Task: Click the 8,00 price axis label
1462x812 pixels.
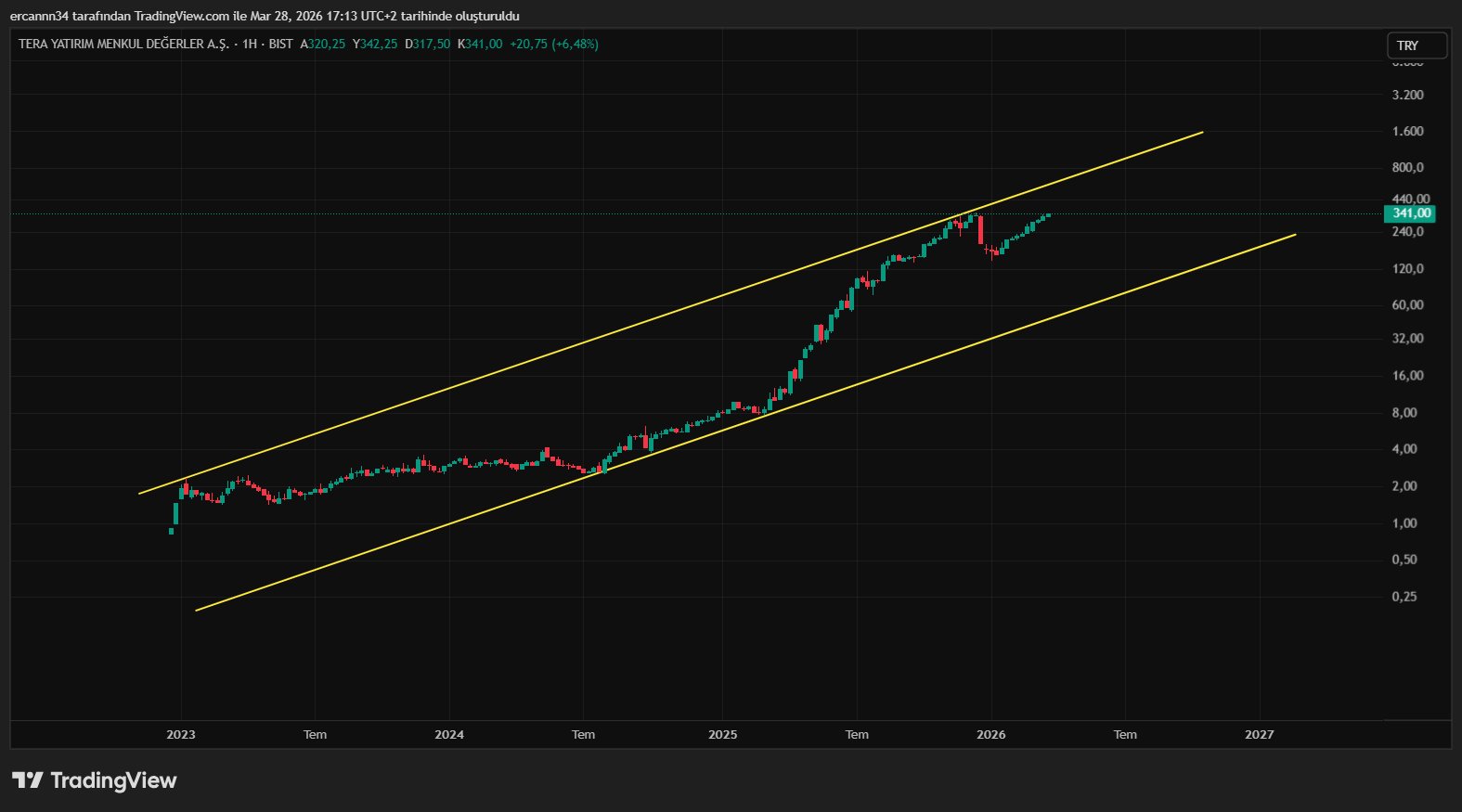Action: 1404,412
